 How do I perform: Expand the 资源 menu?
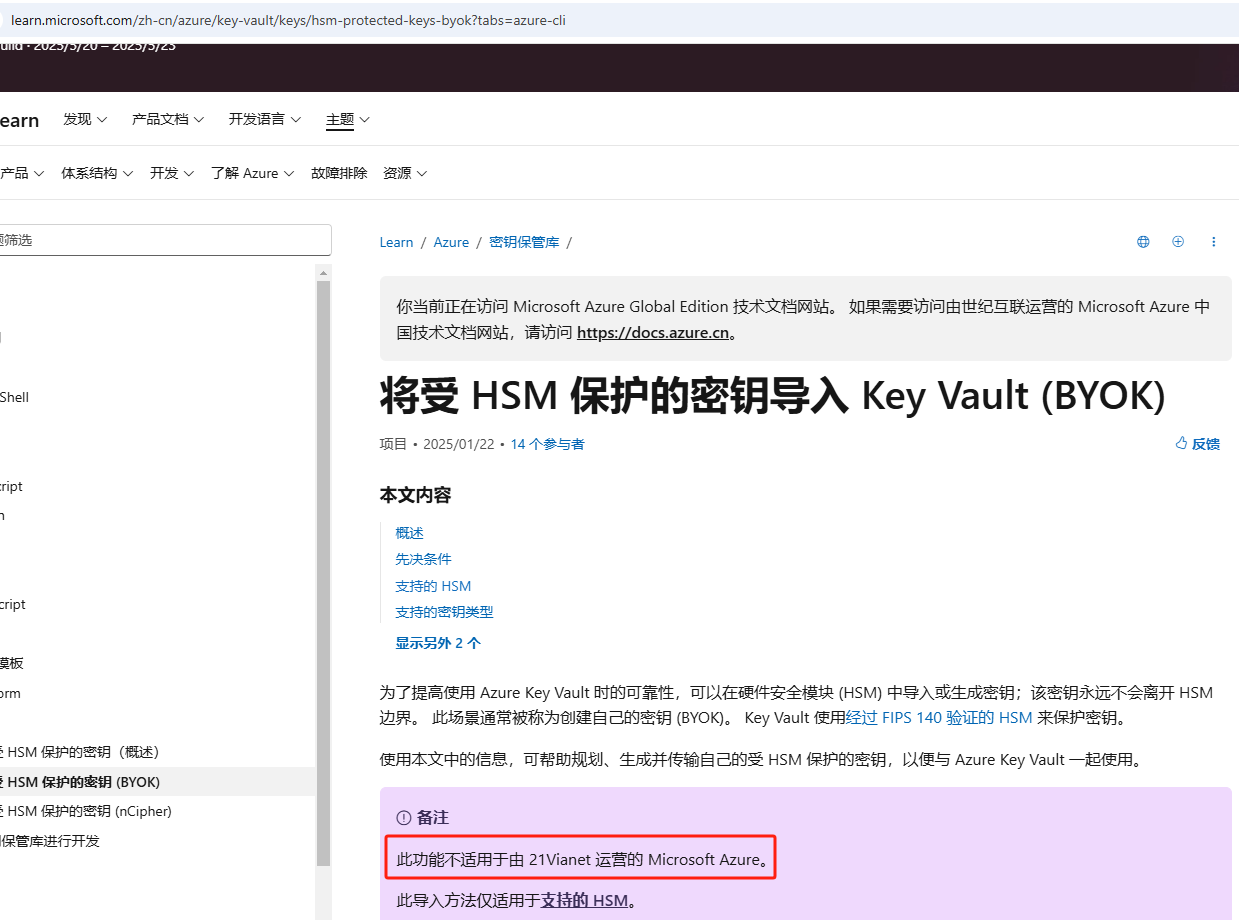(x=405, y=173)
